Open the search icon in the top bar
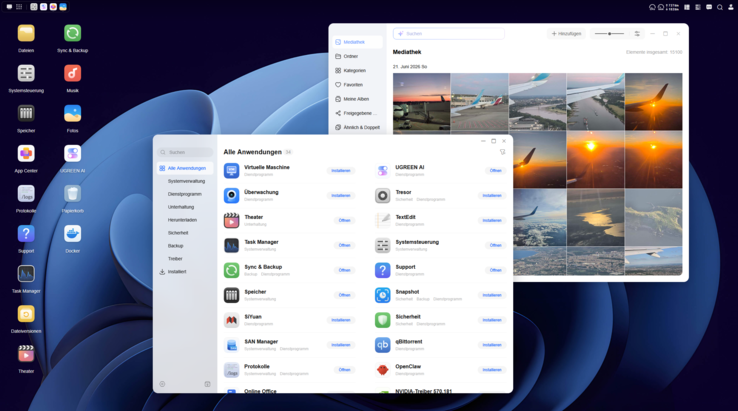Image resolution: width=738 pixels, height=411 pixels. (x=720, y=7)
